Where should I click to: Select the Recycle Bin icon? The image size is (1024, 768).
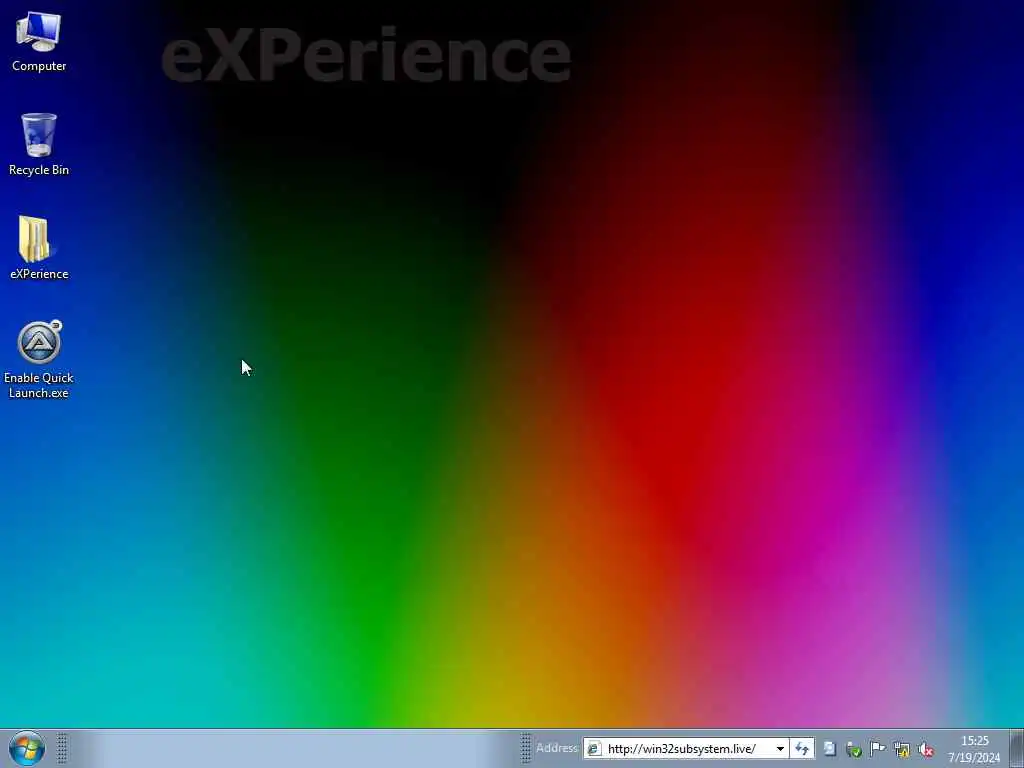click(x=39, y=144)
